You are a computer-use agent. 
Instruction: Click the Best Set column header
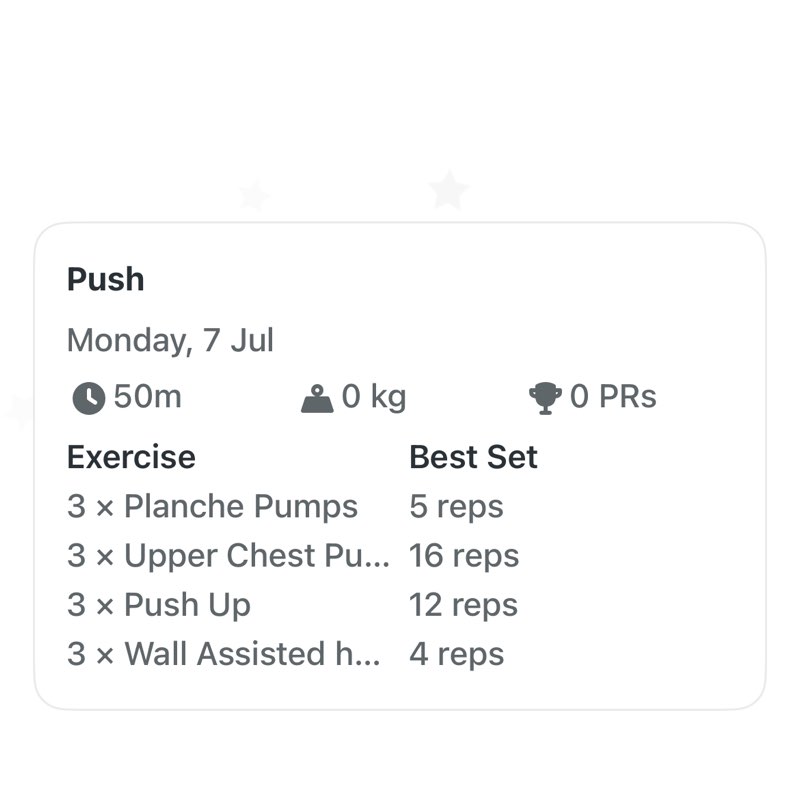pyautogui.click(x=473, y=457)
